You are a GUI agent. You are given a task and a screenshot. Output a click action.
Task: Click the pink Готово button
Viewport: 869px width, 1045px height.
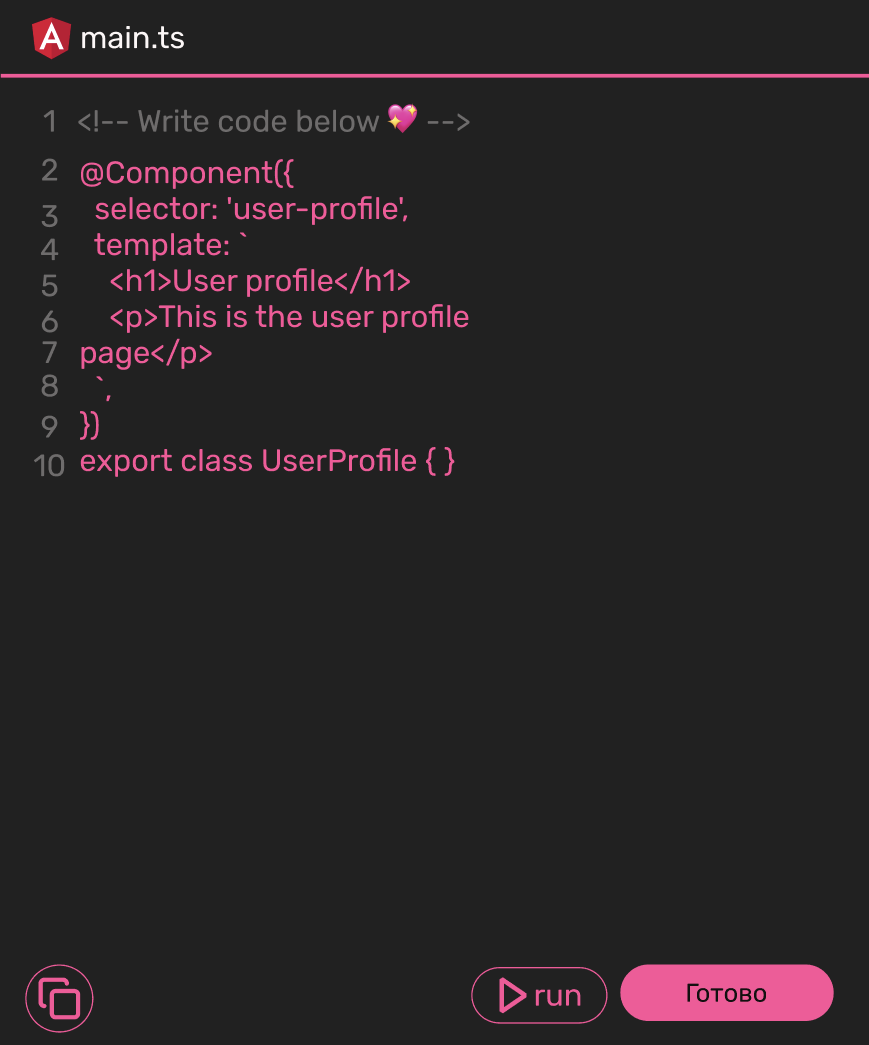tap(726, 993)
